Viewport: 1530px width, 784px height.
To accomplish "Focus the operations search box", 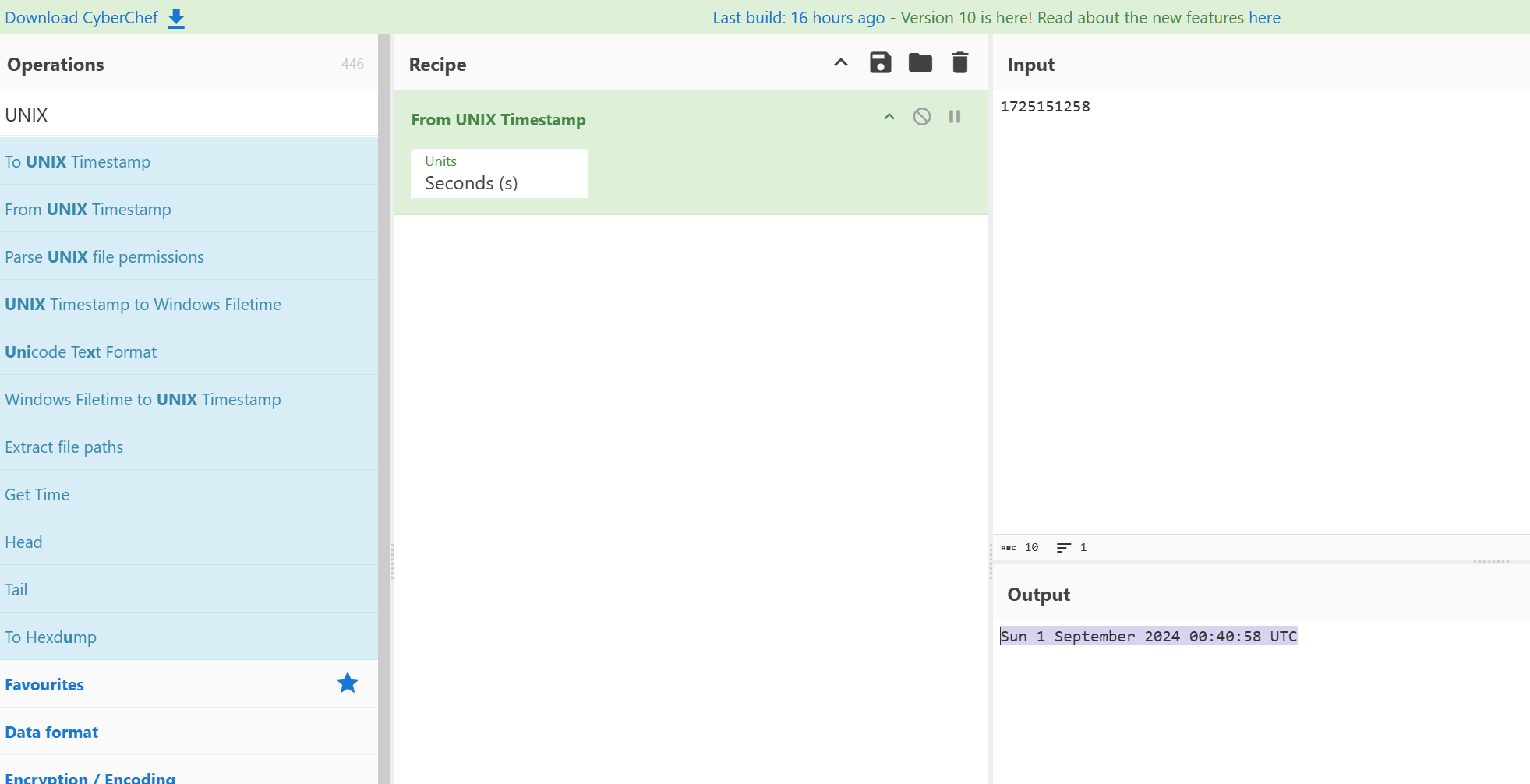I will 189,115.
